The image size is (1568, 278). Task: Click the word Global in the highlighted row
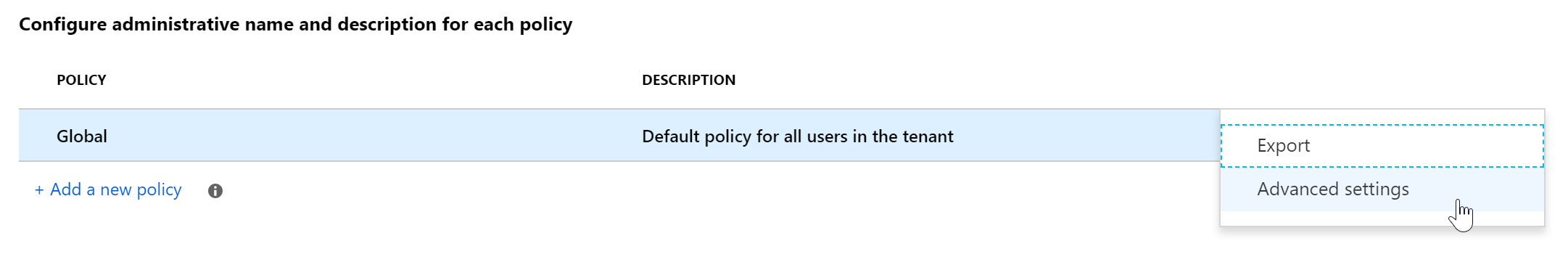coord(82,136)
